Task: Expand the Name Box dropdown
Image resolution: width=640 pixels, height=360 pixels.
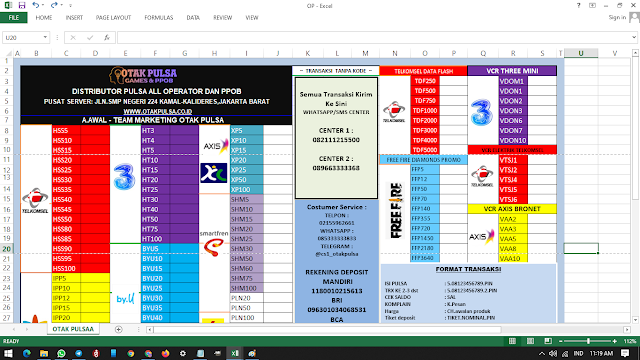Action: tap(45, 38)
